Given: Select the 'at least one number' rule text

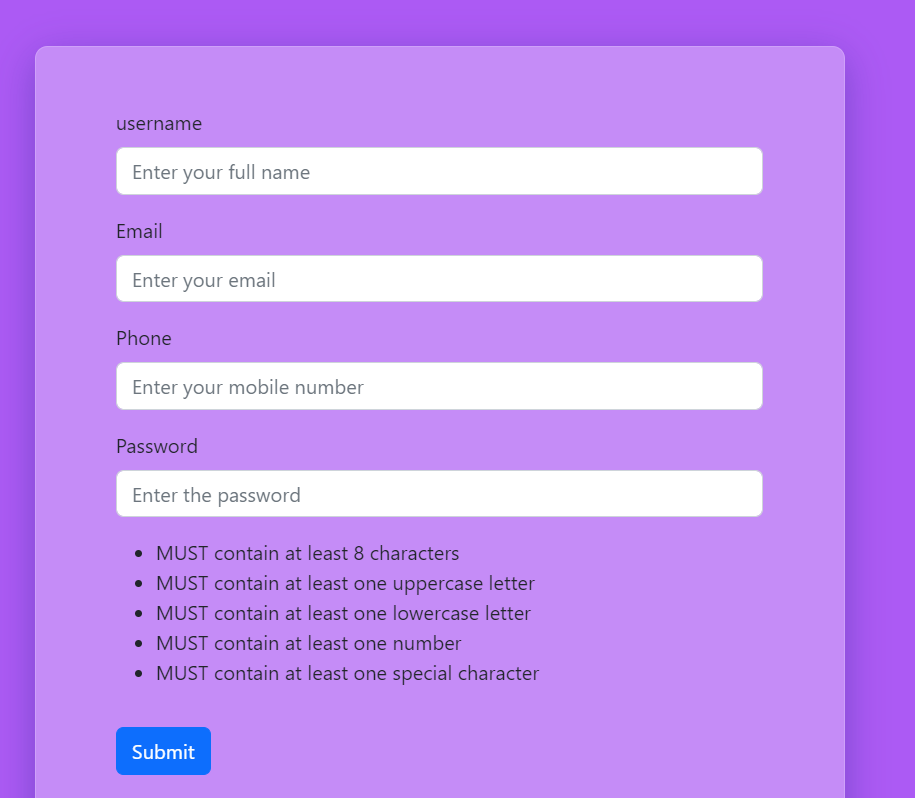Looking at the screenshot, I should pos(373,643).
